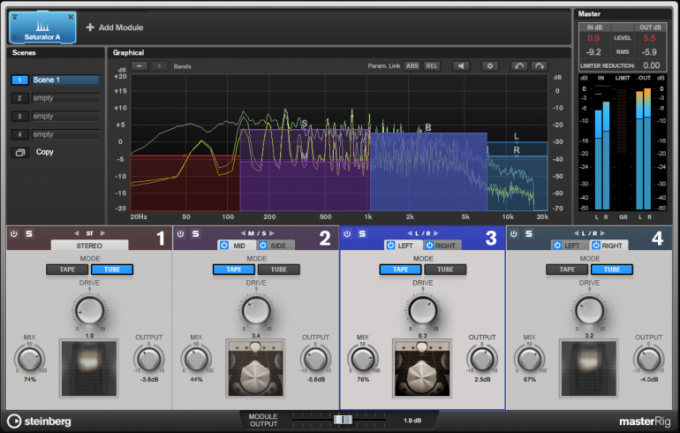Screen dimensions: 680x433
Task: Click the S handle in the spectrum graph
Action: 304,124
